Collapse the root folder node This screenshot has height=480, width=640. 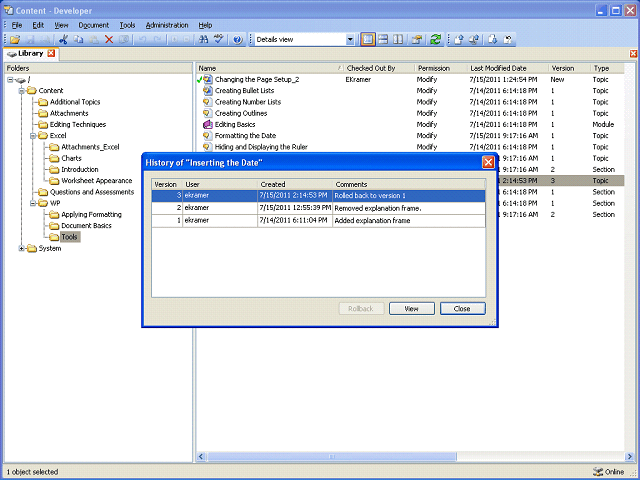click(x=10, y=80)
